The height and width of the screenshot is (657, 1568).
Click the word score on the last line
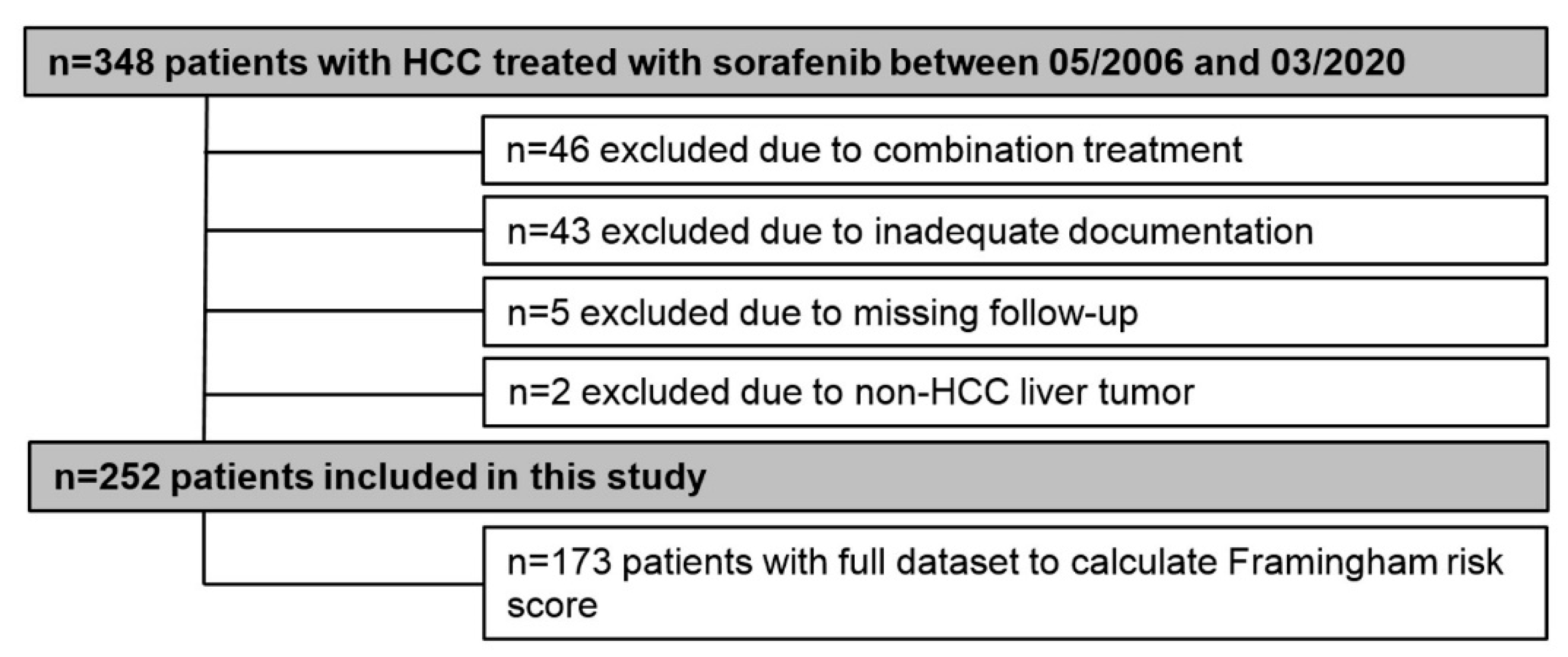tap(552, 606)
